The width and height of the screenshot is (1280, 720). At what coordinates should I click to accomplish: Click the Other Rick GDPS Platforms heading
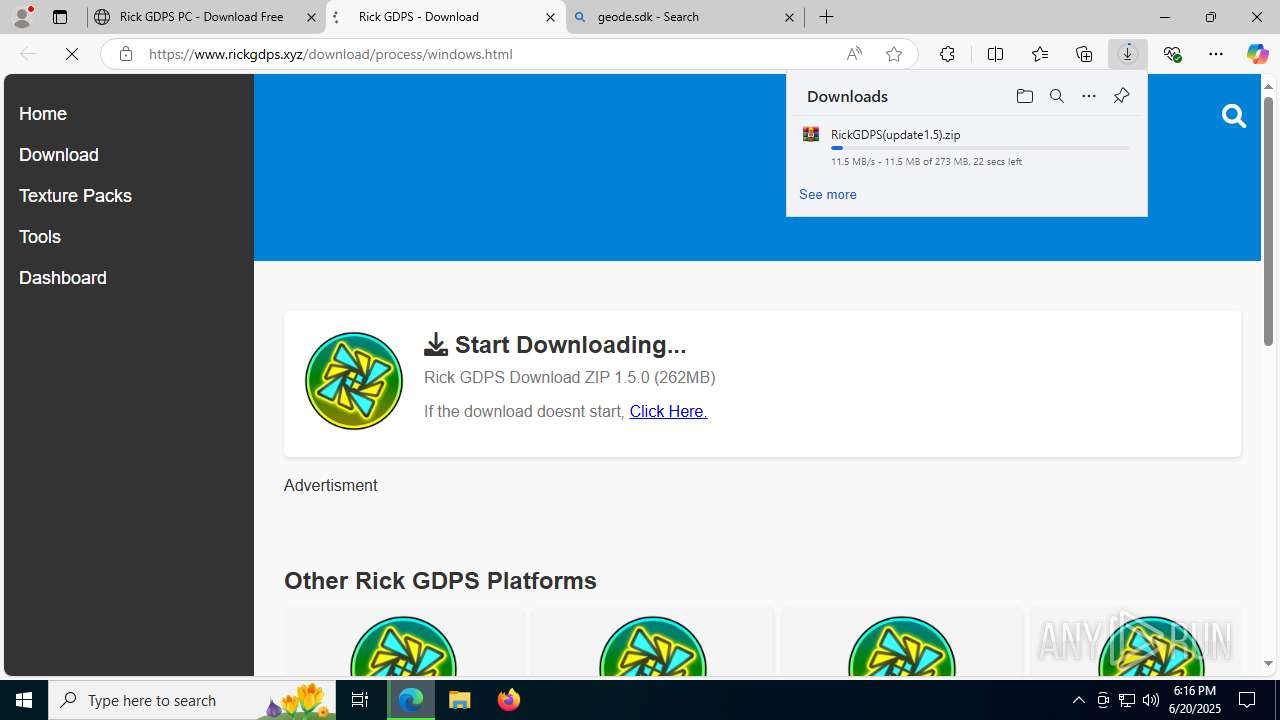440,580
